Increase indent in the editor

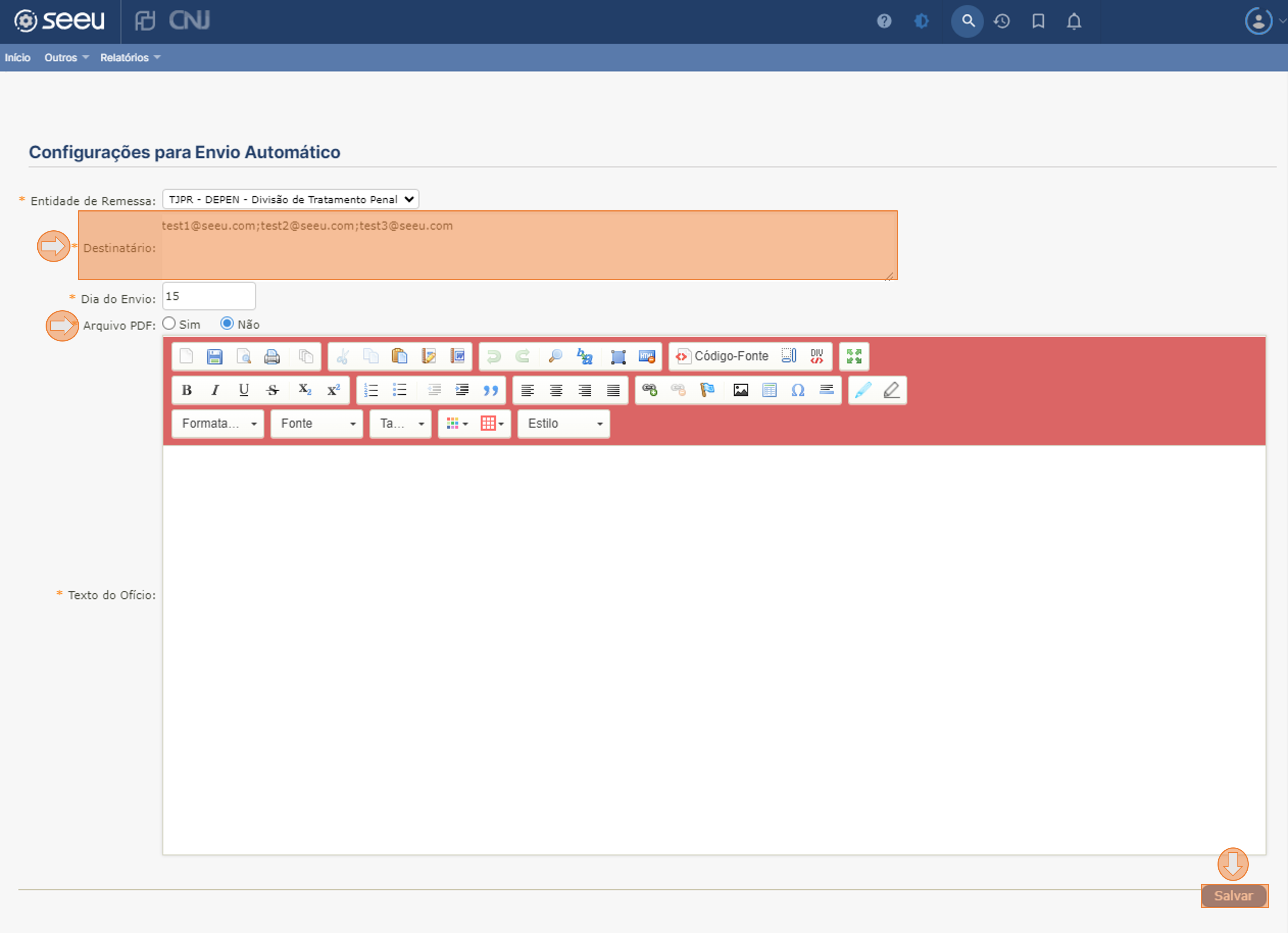point(462,390)
